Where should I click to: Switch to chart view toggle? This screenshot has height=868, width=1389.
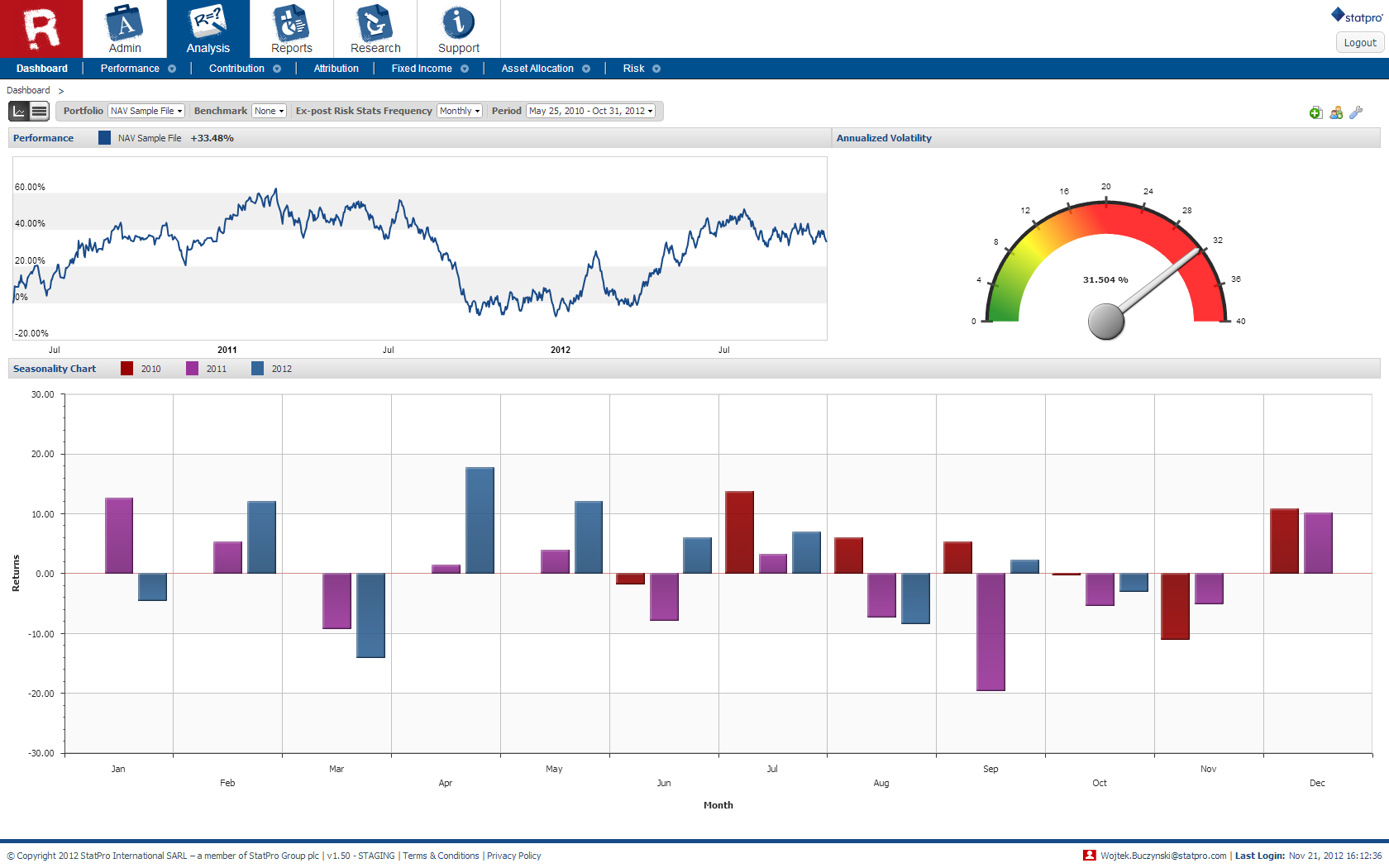pyautogui.click(x=19, y=111)
